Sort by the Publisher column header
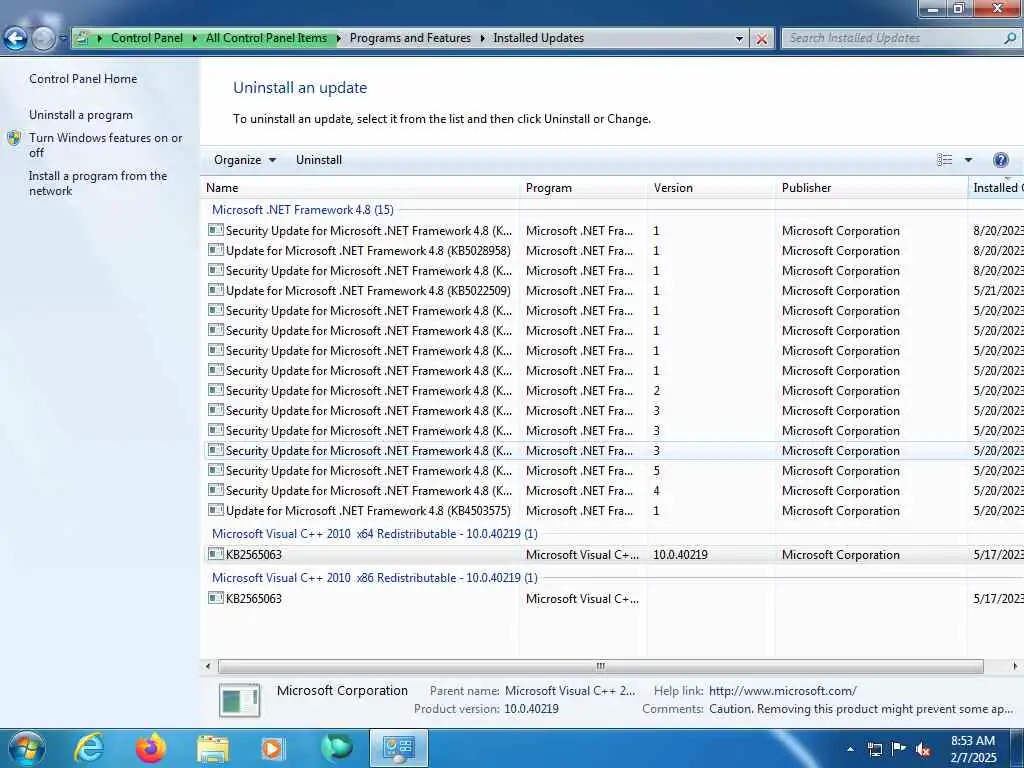 pyautogui.click(x=871, y=187)
